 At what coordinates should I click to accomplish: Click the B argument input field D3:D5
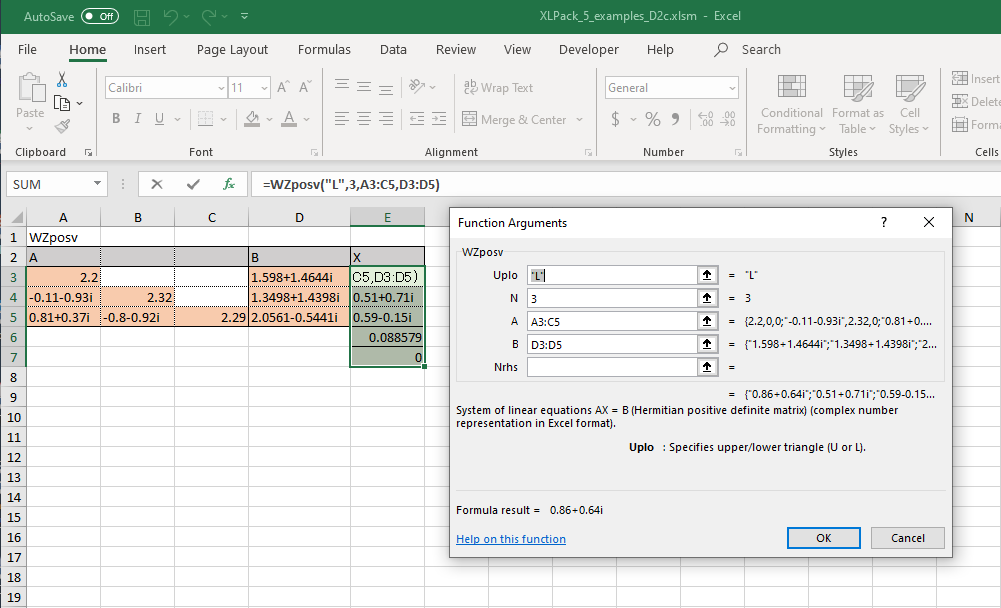(612, 344)
